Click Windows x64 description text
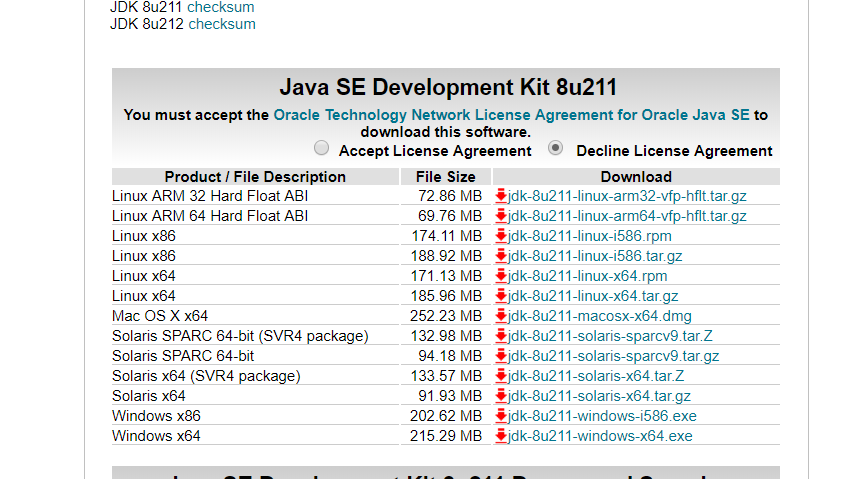Viewport: 844px width, 479px height. (156, 436)
